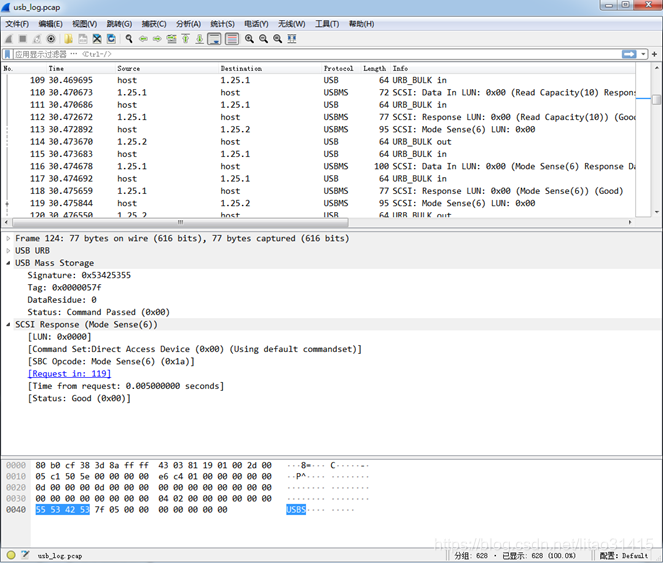The image size is (663, 563).
Task: Open the 工具(T) menu
Action: click(327, 24)
